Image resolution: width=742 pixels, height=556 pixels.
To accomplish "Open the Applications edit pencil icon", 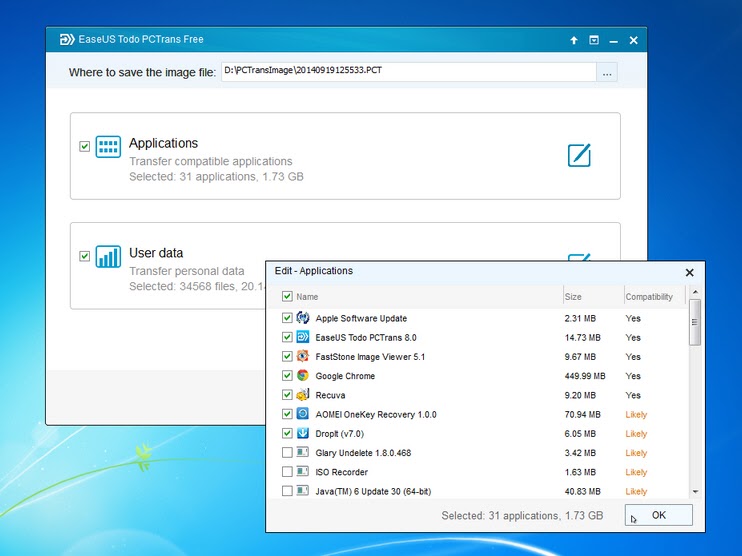I will pyautogui.click(x=579, y=155).
